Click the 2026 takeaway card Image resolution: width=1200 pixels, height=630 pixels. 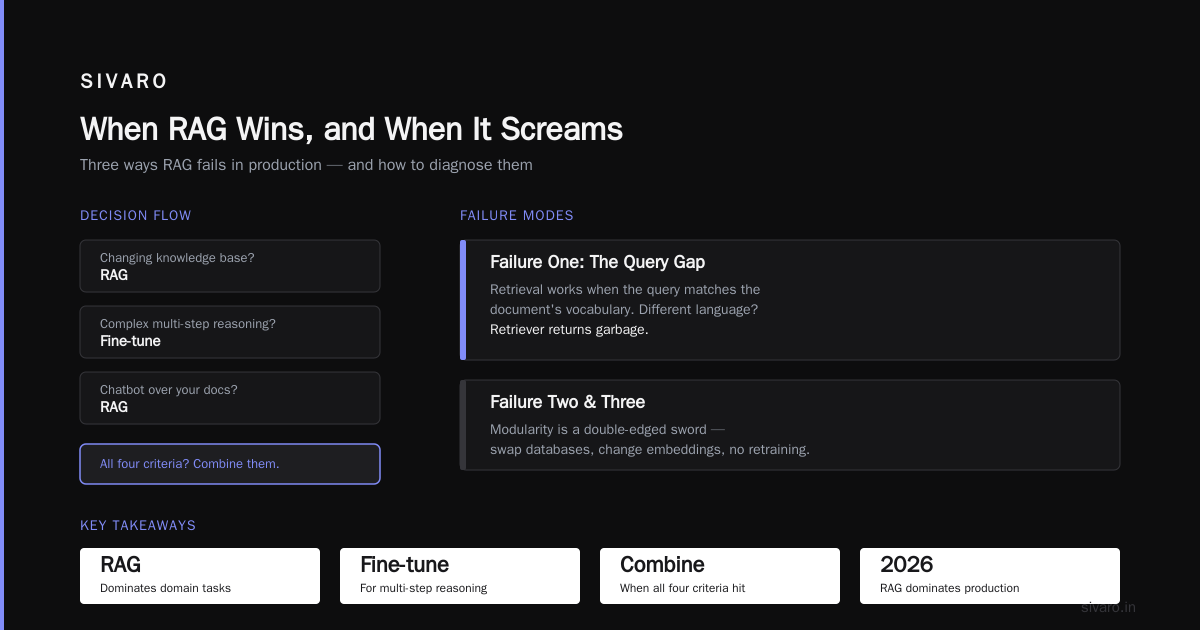[990, 576]
